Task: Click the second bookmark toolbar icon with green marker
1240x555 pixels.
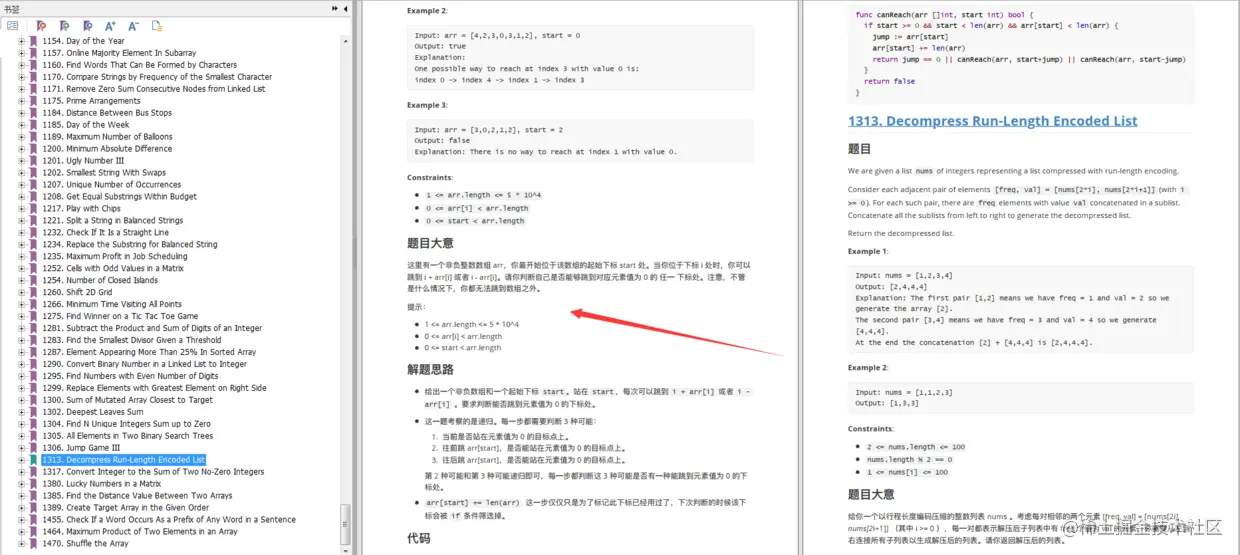Action: pos(64,25)
